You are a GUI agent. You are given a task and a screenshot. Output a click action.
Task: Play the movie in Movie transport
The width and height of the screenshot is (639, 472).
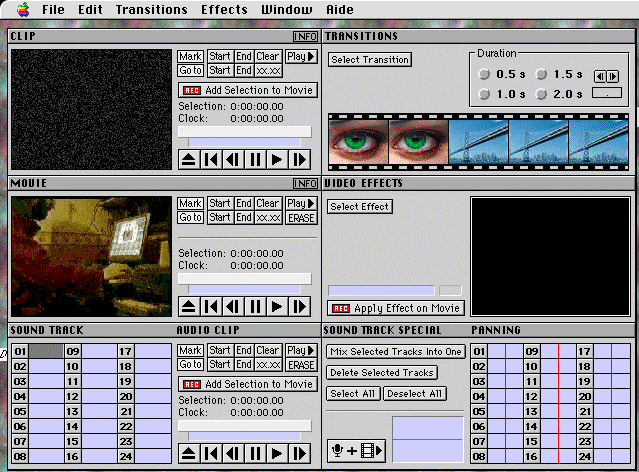[277, 307]
